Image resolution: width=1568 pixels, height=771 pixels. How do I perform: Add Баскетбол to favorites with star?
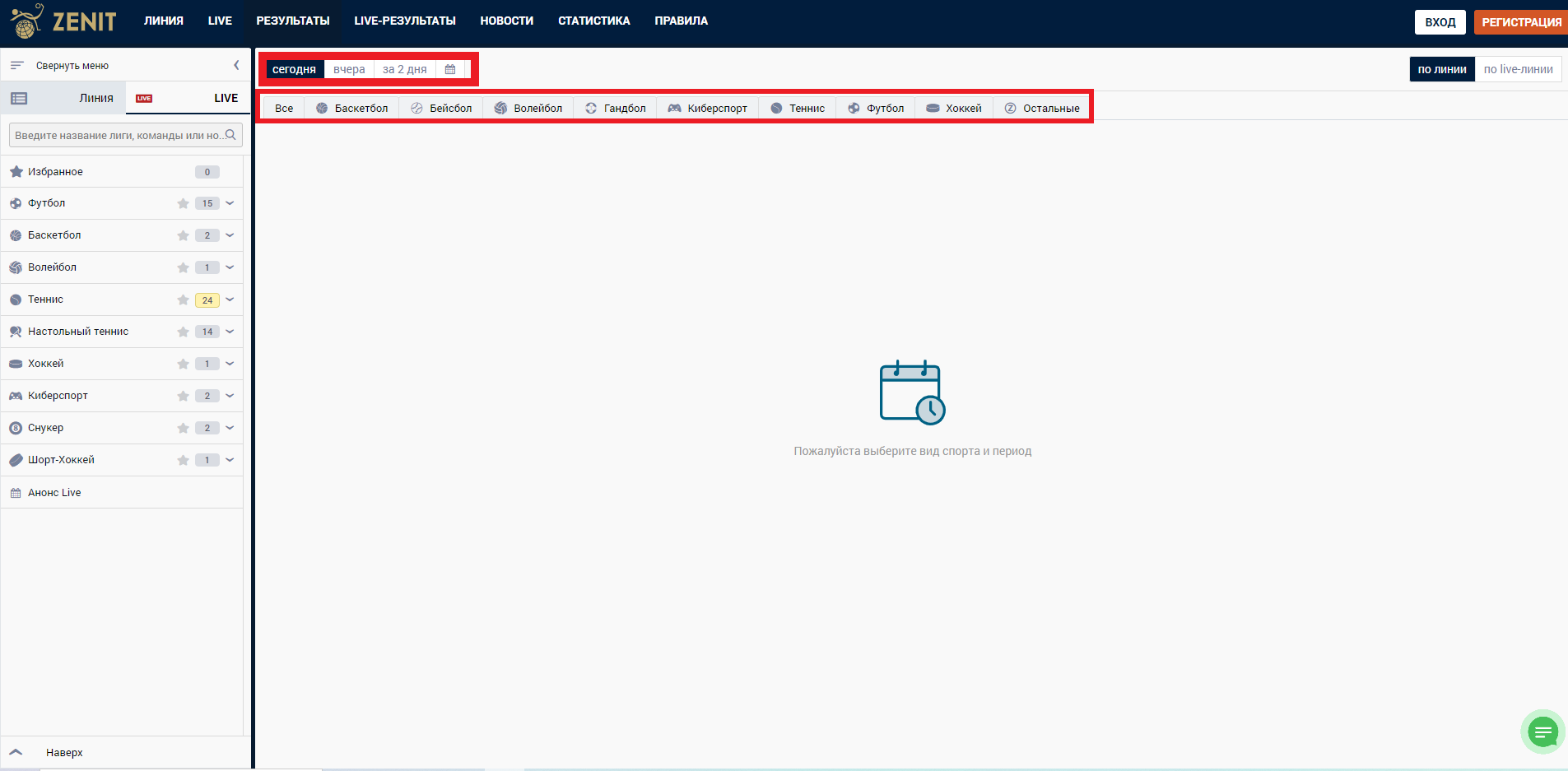tap(183, 235)
